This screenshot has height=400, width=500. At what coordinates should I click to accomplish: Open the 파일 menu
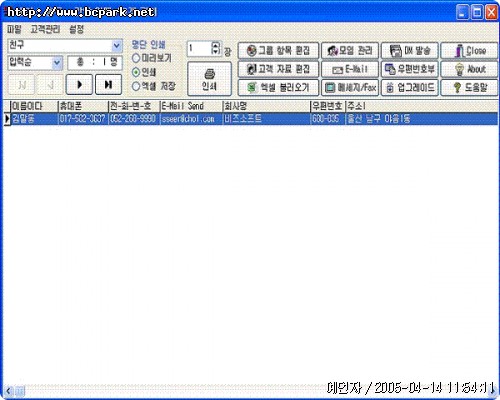14,29
